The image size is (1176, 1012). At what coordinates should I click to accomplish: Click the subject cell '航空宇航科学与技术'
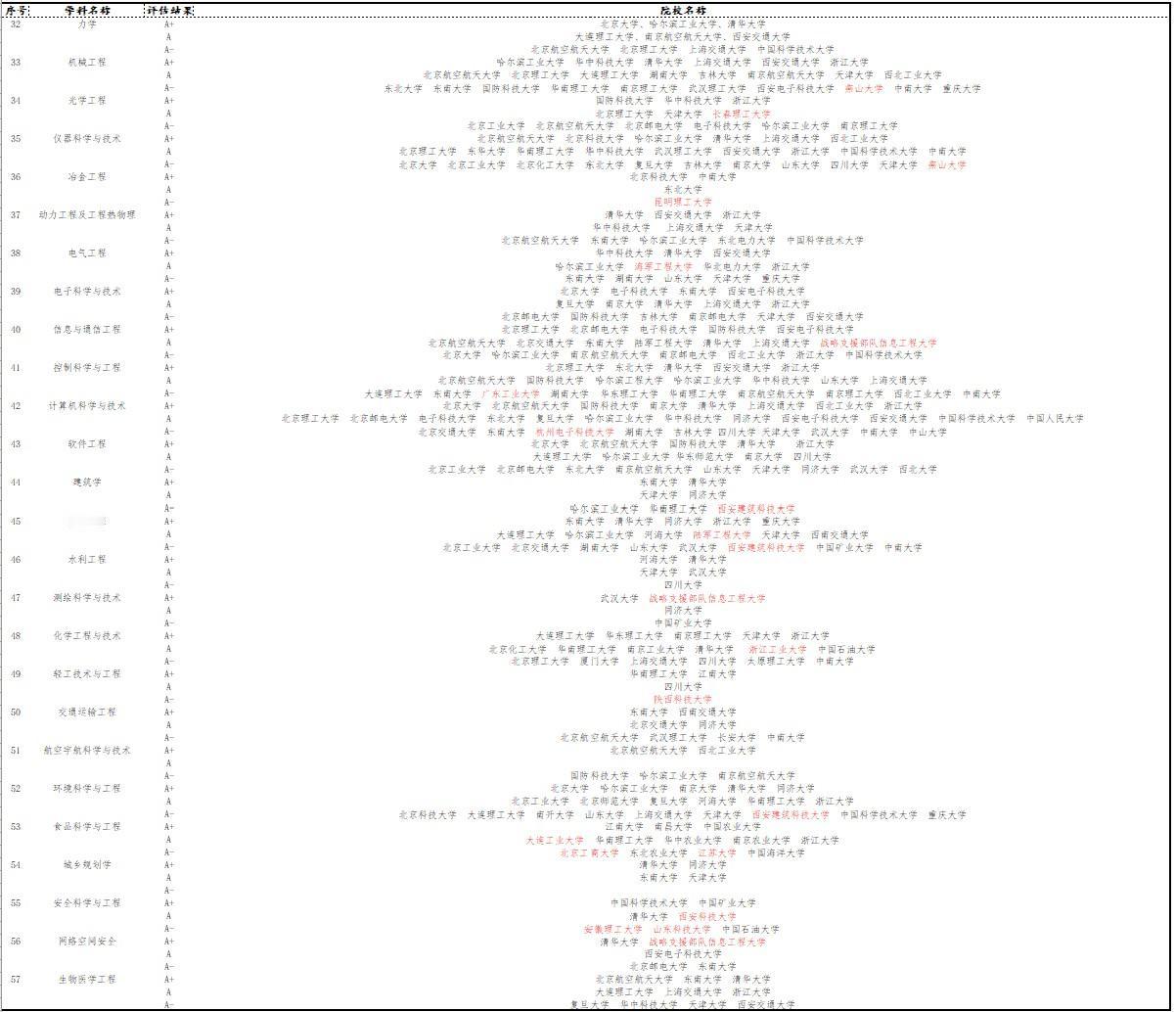point(87,750)
